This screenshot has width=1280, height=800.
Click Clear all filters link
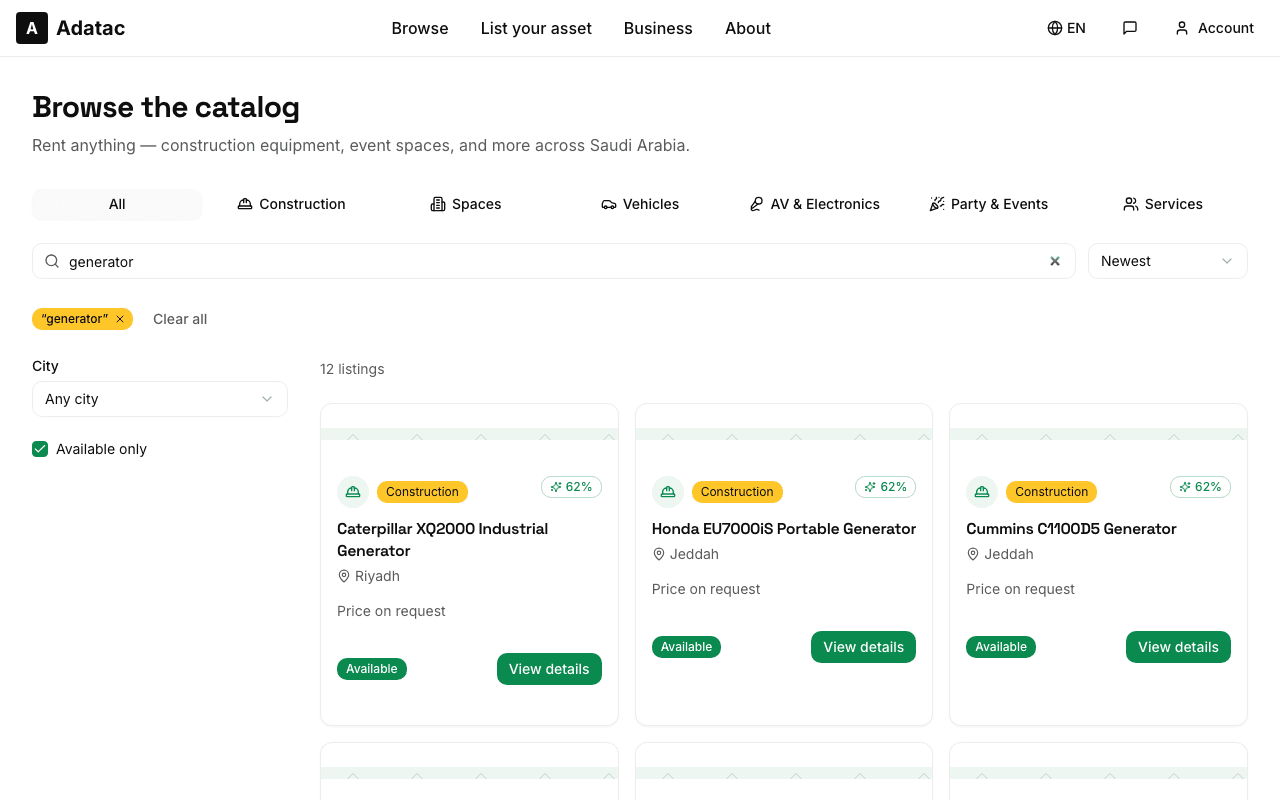(180, 319)
